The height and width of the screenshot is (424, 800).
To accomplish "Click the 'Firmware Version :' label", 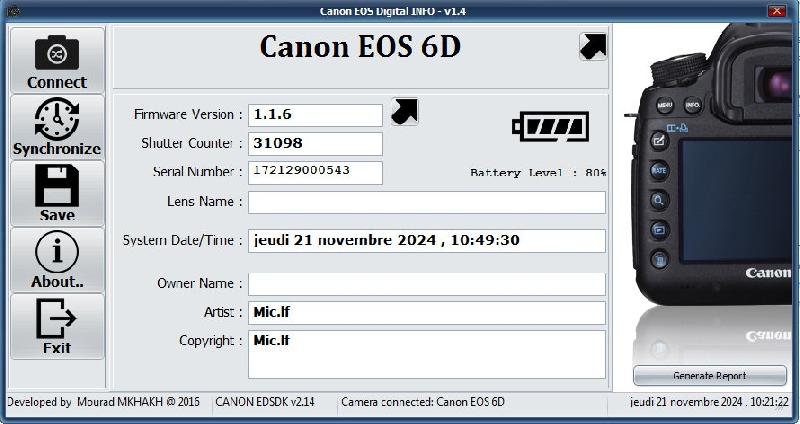I will (x=188, y=114).
